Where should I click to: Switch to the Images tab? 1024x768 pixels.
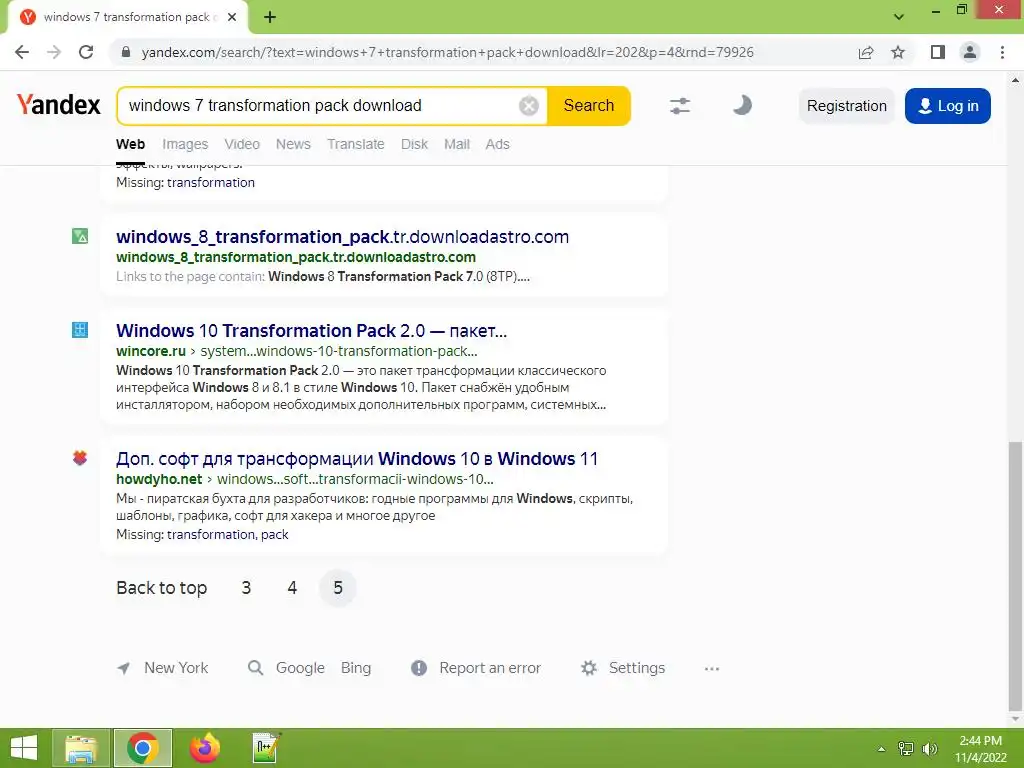(x=185, y=144)
